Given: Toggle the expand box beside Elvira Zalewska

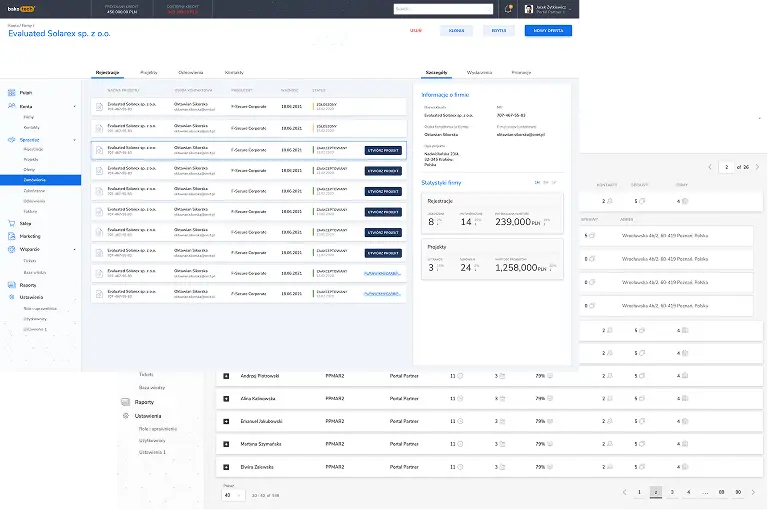Looking at the screenshot, I should tap(226, 467).
